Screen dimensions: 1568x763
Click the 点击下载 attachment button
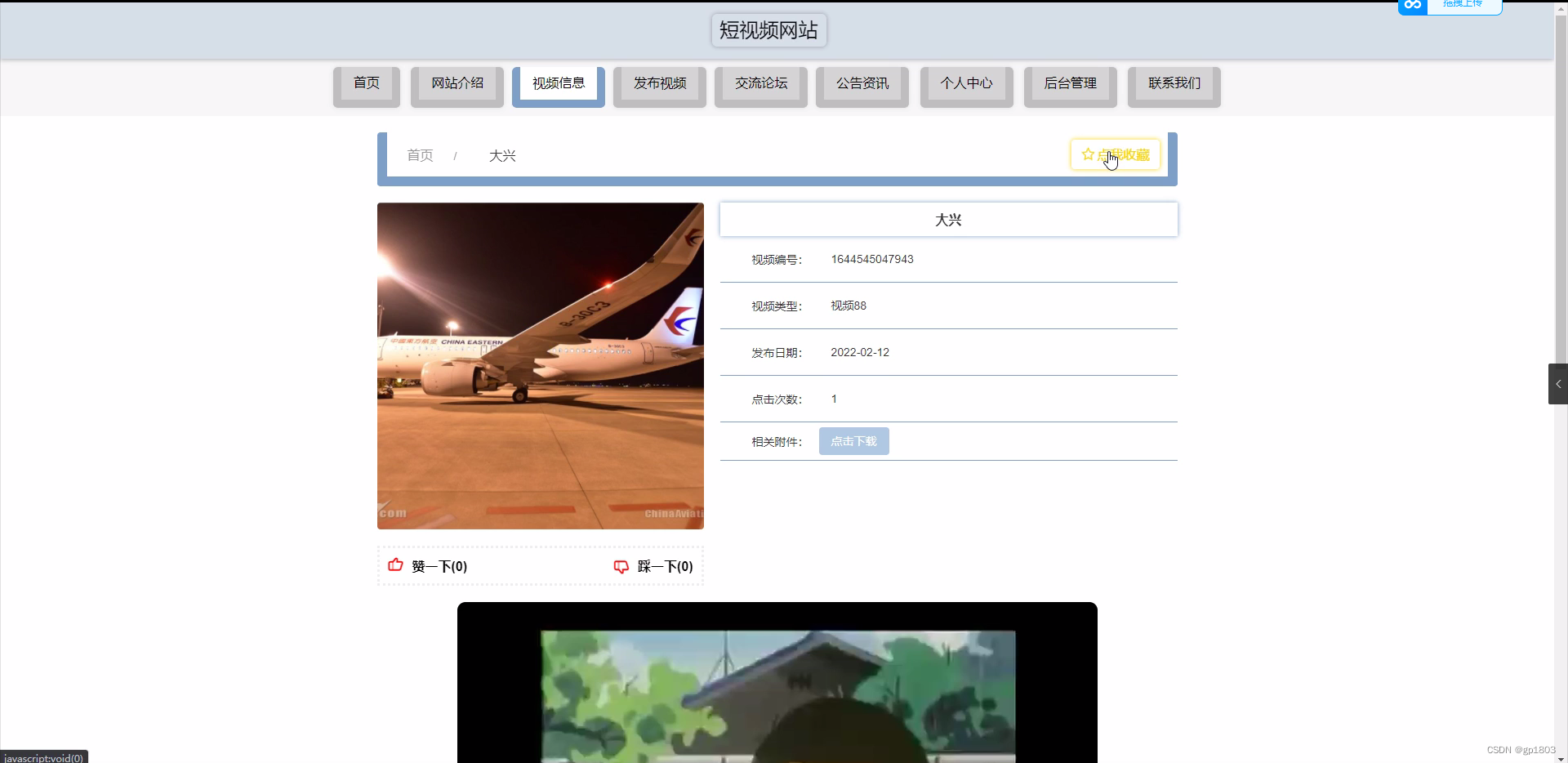coord(854,441)
